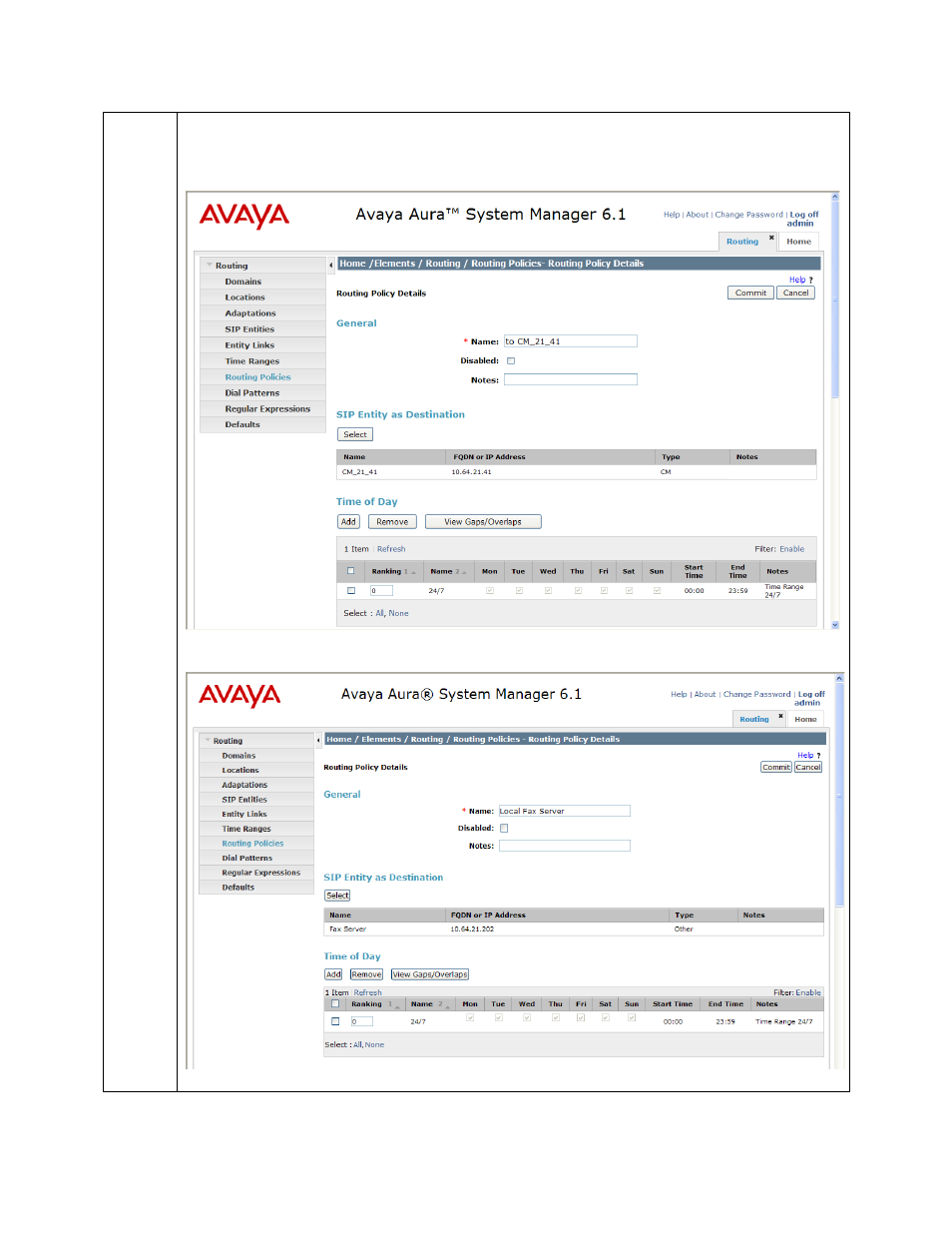Click the Avaya logo in lower screenshot

[239, 695]
